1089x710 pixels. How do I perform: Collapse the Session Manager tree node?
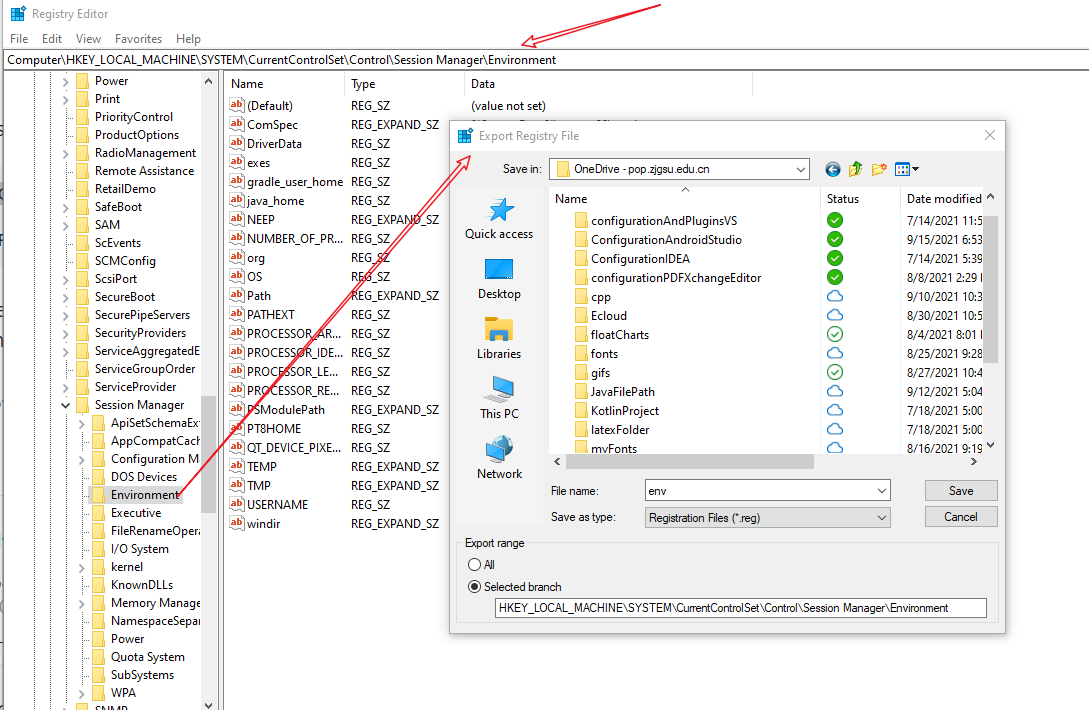65,404
